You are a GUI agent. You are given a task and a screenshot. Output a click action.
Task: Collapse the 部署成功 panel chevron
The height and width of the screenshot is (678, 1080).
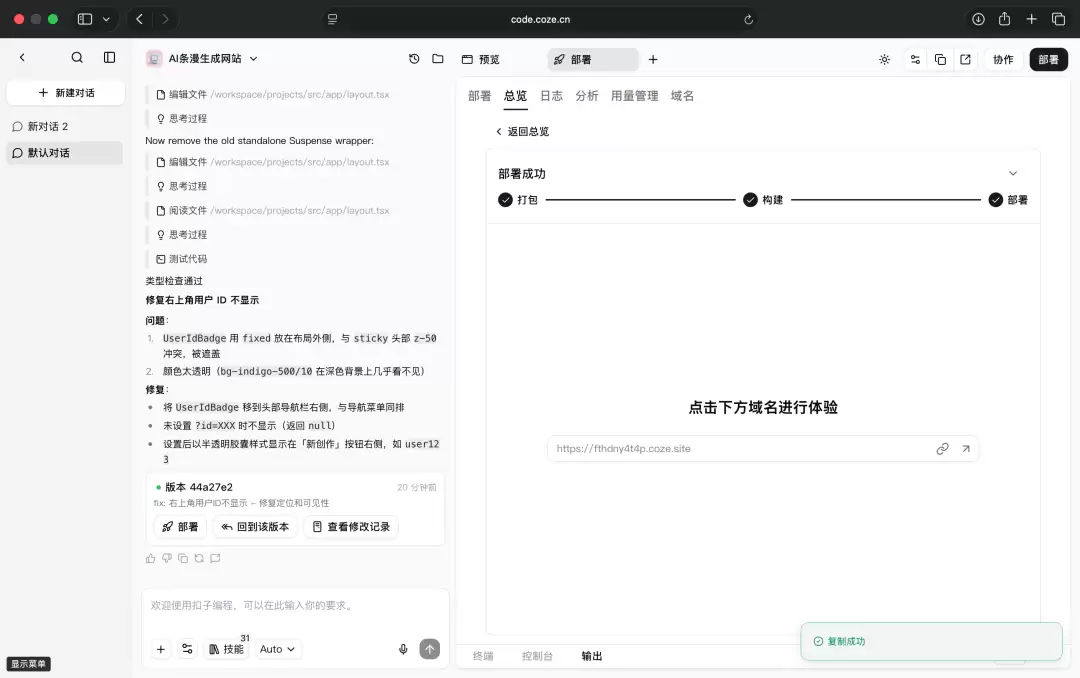(x=1012, y=174)
